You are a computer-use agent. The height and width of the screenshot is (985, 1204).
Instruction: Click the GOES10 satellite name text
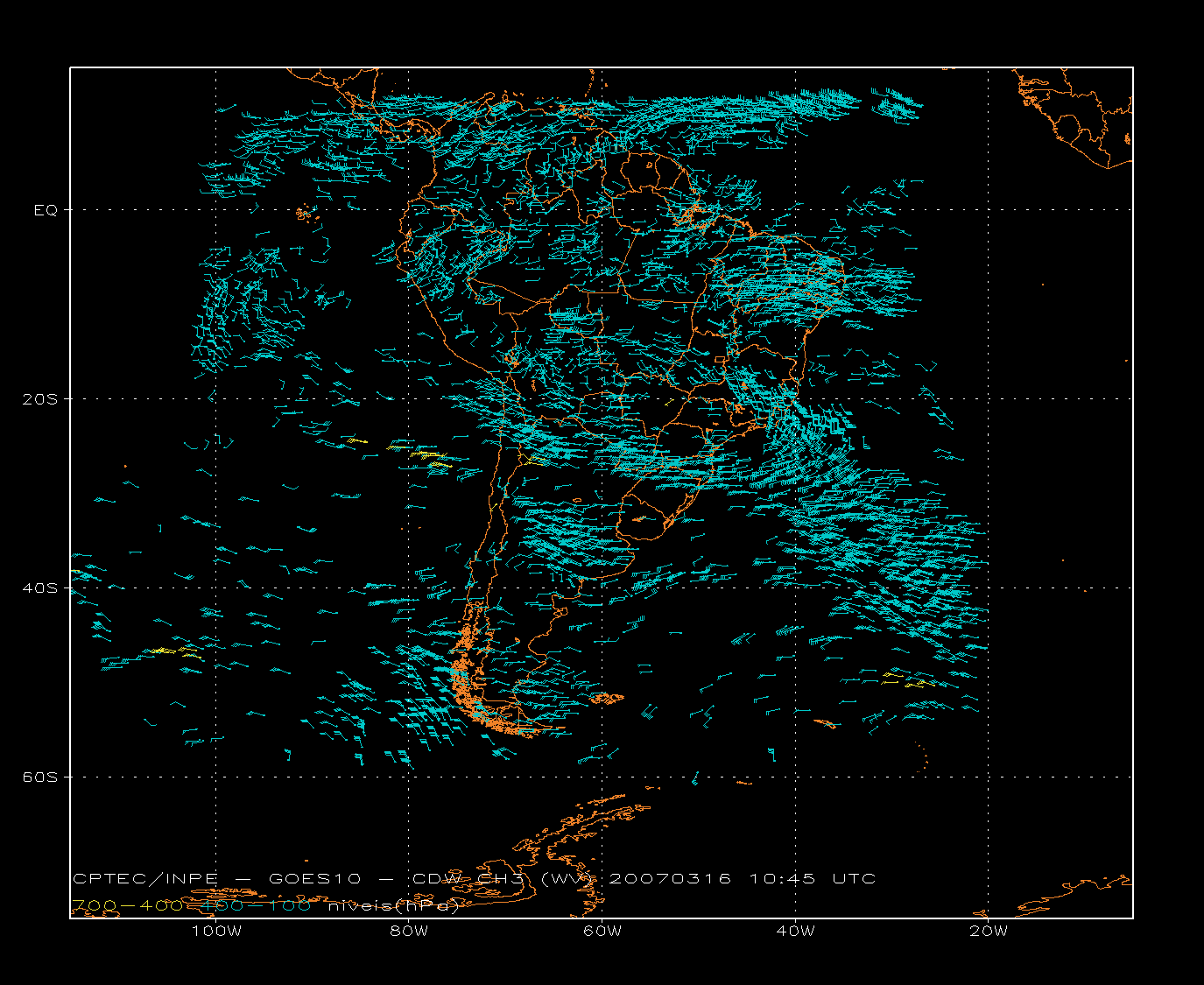pos(314,878)
